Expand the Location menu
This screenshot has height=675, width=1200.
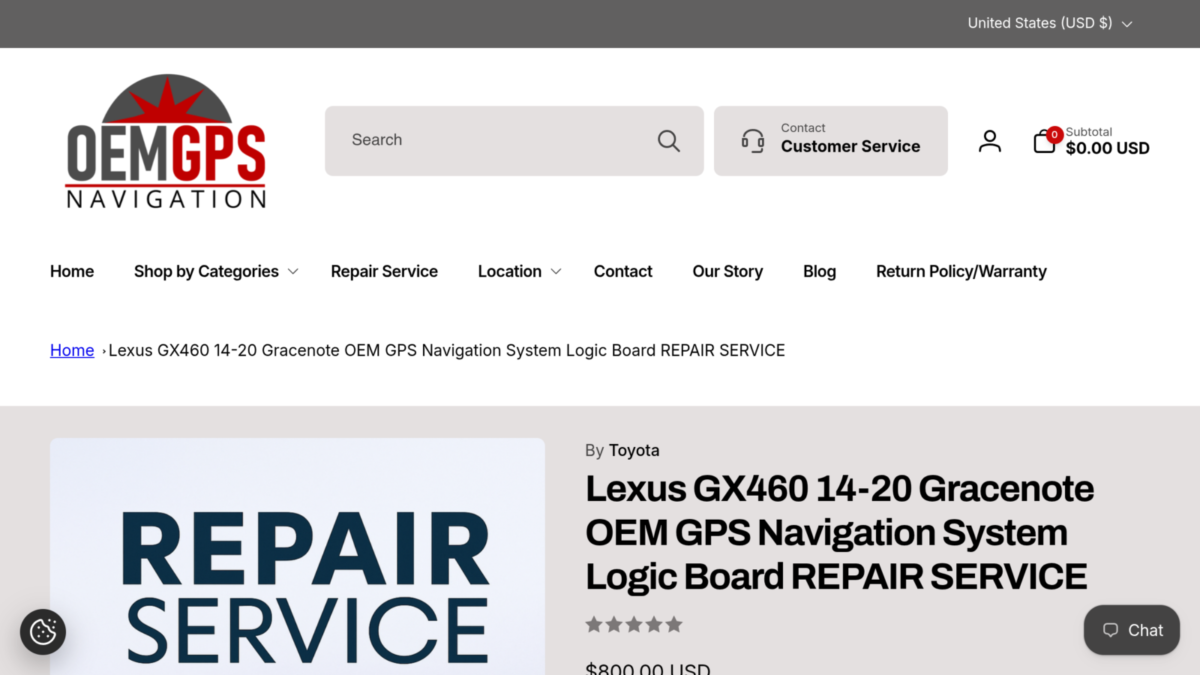click(x=519, y=271)
